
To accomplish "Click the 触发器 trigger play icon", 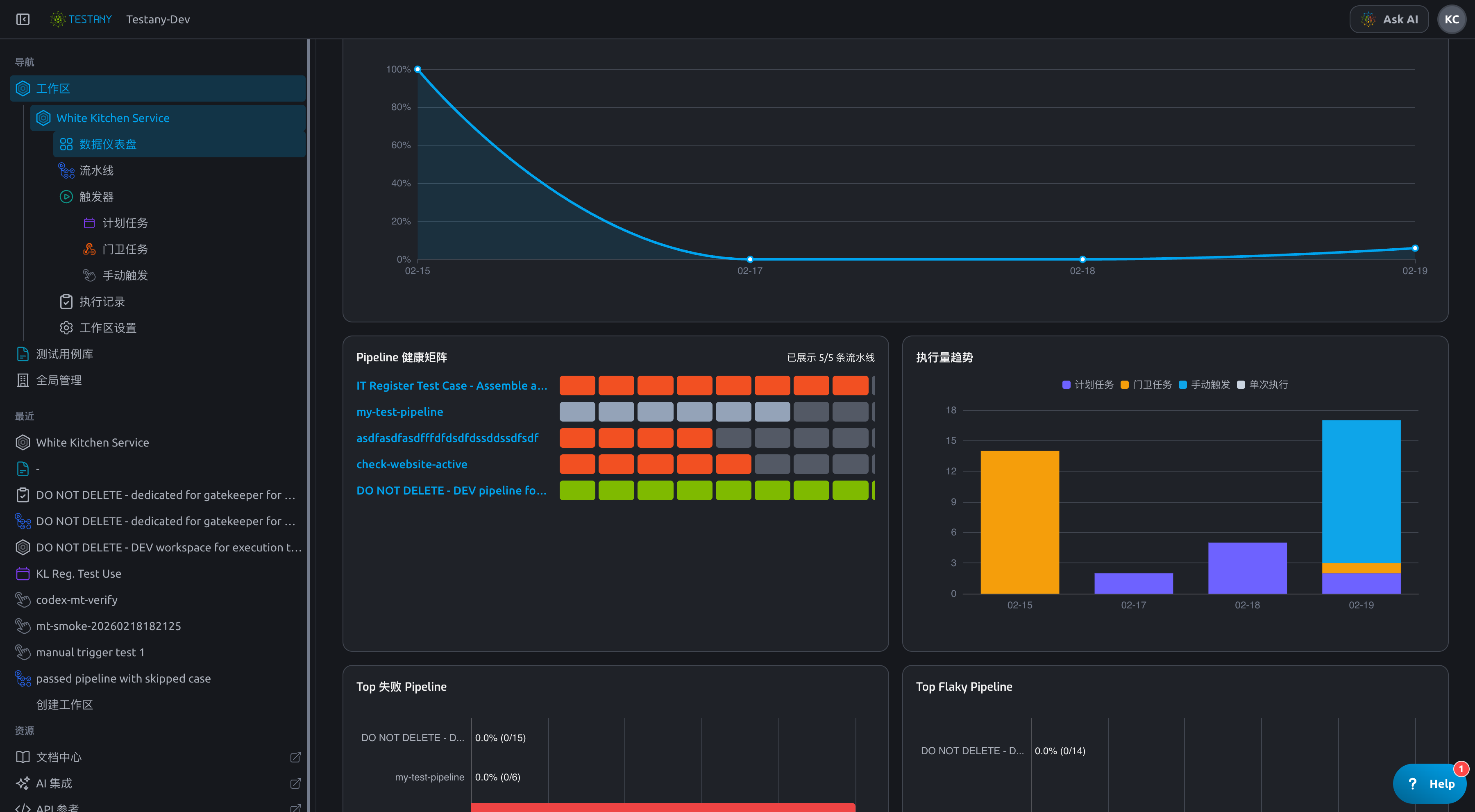I will [x=66, y=196].
